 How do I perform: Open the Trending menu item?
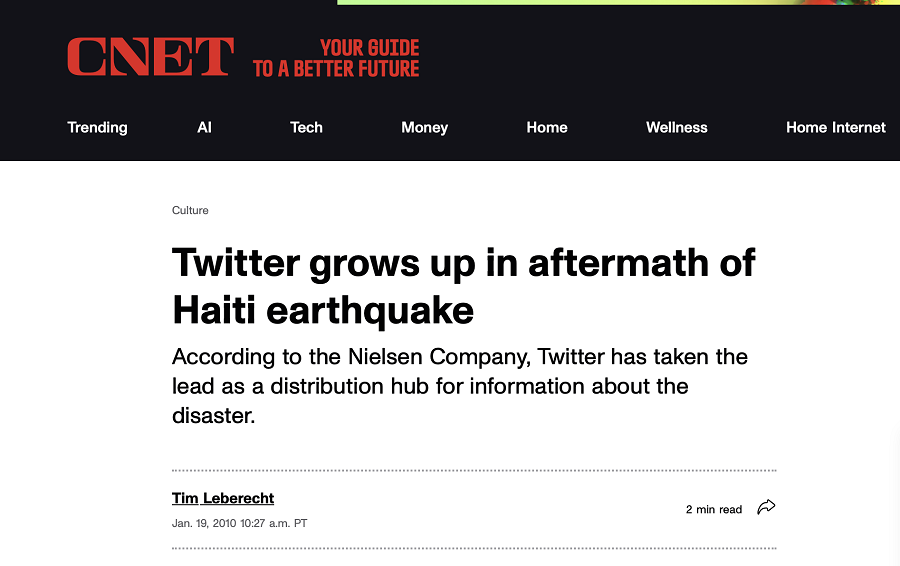[97, 127]
